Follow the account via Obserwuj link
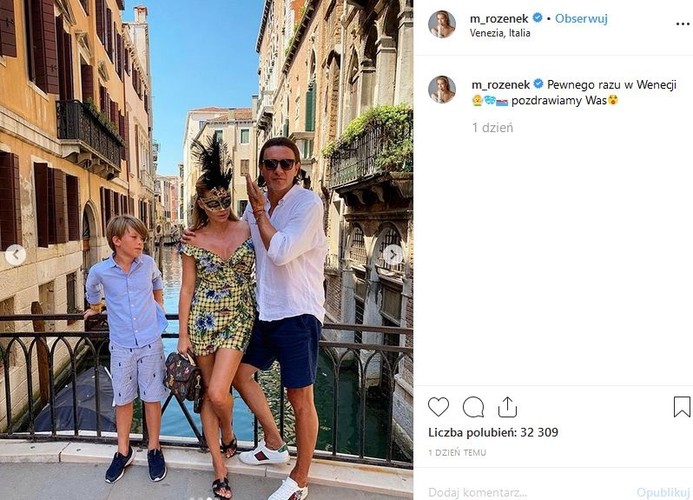Viewport: 693px width, 500px height. pos(581,19)
